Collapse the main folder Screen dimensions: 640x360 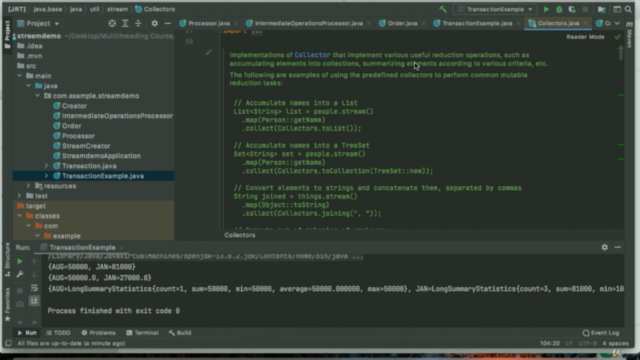(x=20, y=76)
